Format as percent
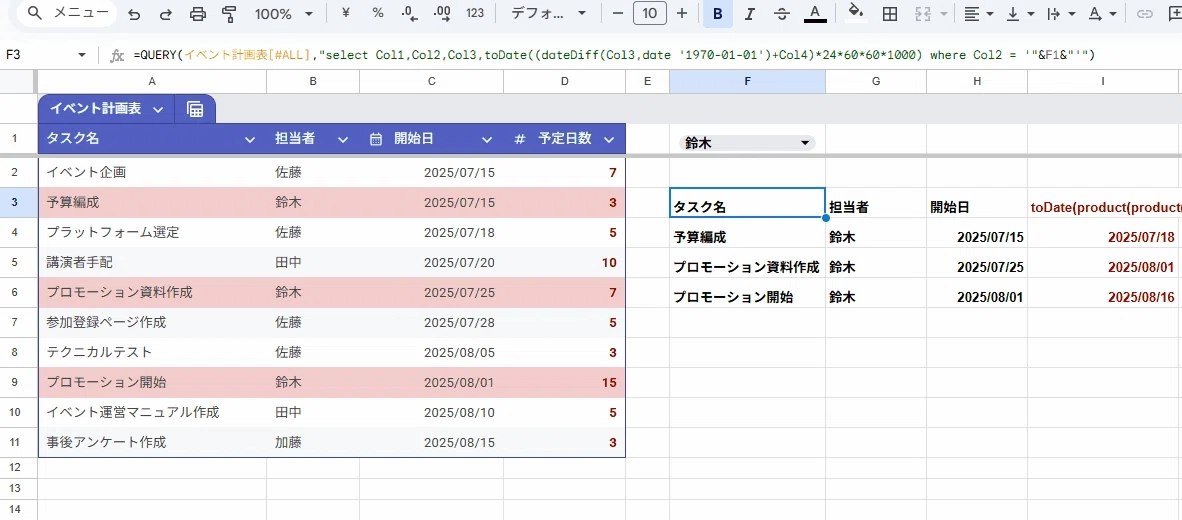This screenshot has width=1182, height=520. pos(378,14)
